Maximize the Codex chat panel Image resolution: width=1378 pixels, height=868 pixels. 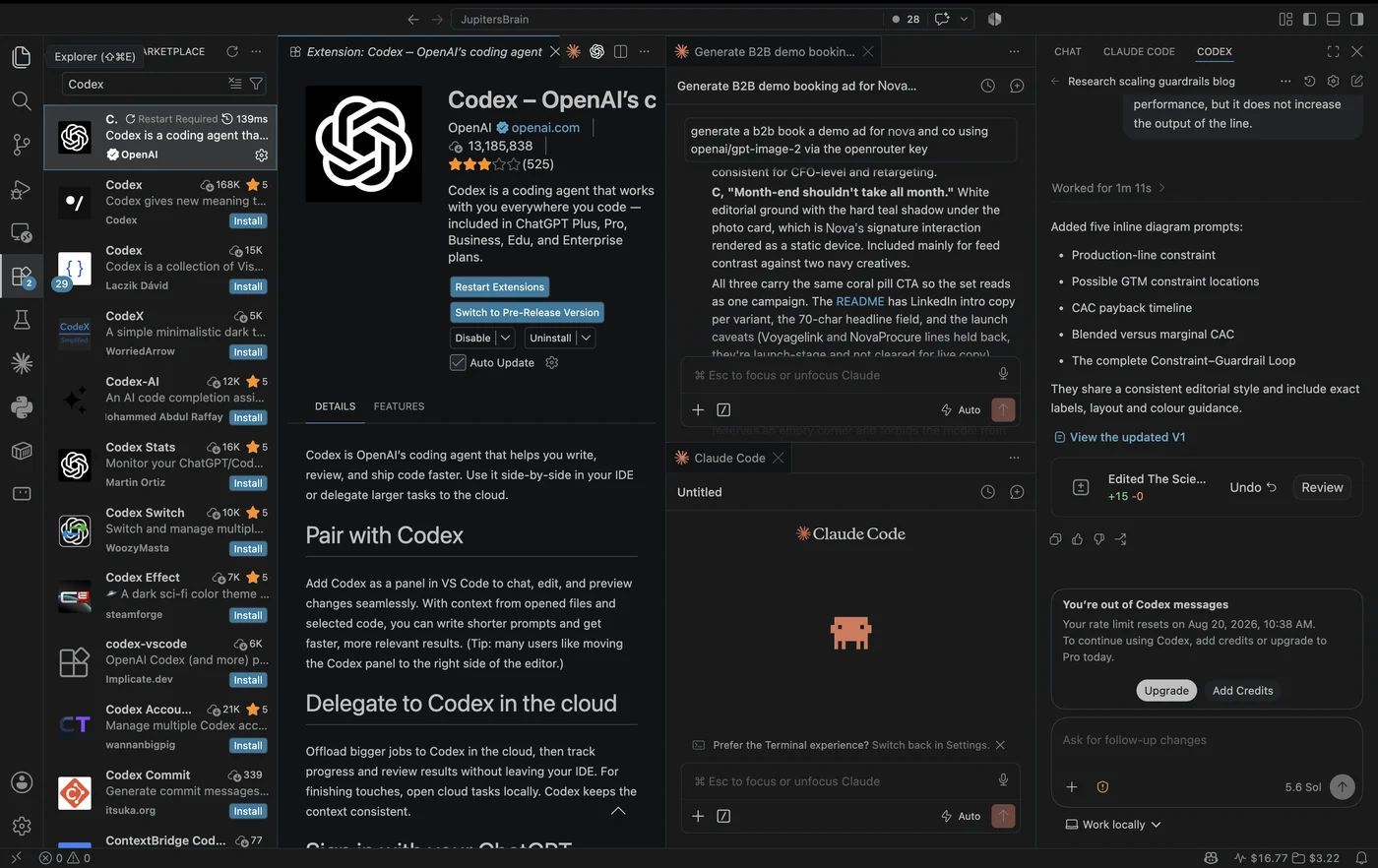click(1333, 51)
